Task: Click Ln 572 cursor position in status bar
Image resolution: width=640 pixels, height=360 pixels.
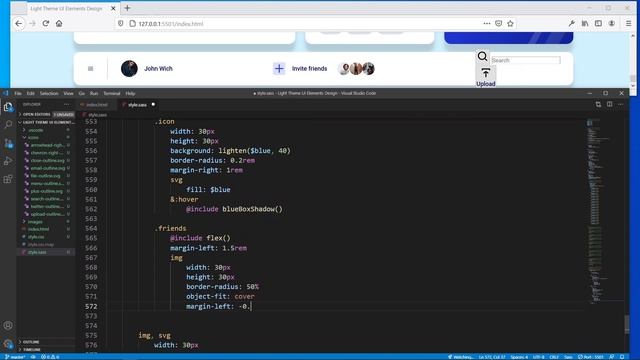Action: pos(493,357)
